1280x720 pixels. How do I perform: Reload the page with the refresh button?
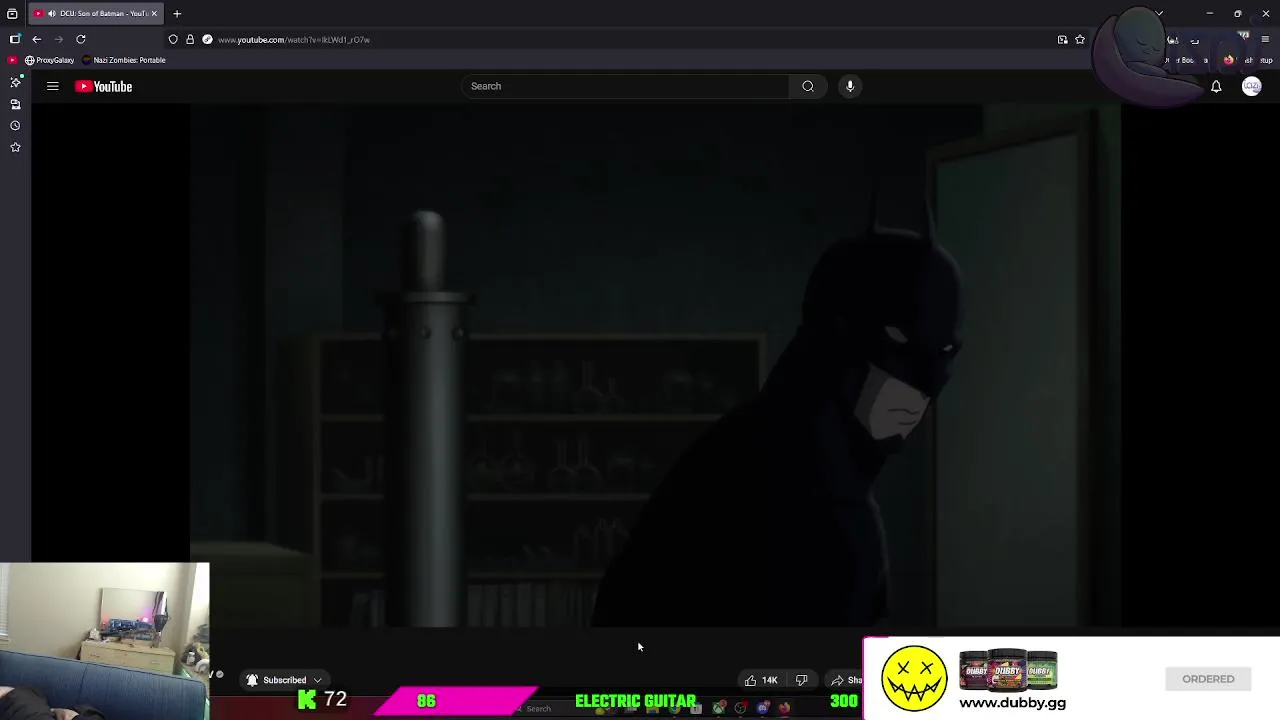coord(81,39)
